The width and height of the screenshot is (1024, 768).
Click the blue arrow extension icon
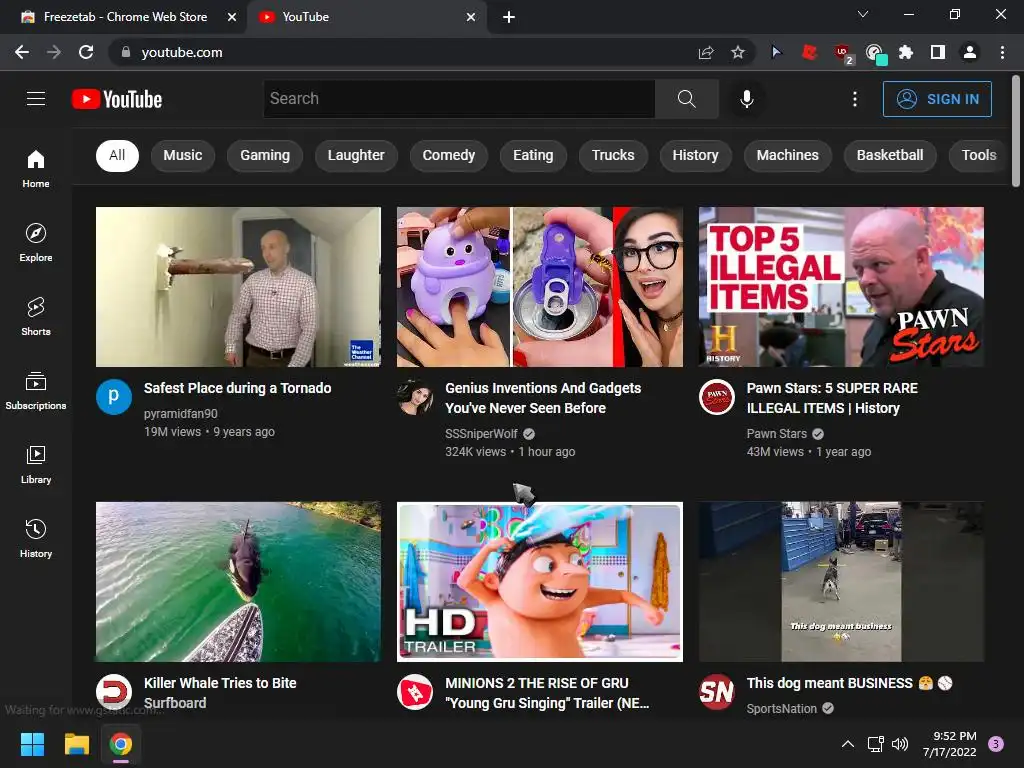click(x=776, y=52)
